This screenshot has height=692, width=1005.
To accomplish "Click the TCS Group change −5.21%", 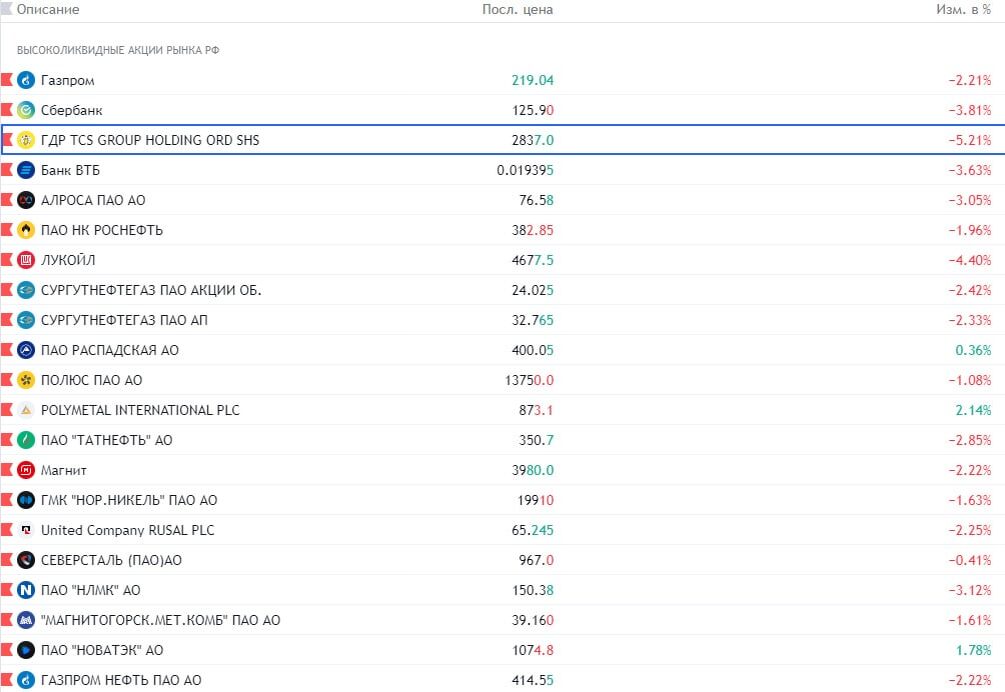I will (x=970, y=140).
